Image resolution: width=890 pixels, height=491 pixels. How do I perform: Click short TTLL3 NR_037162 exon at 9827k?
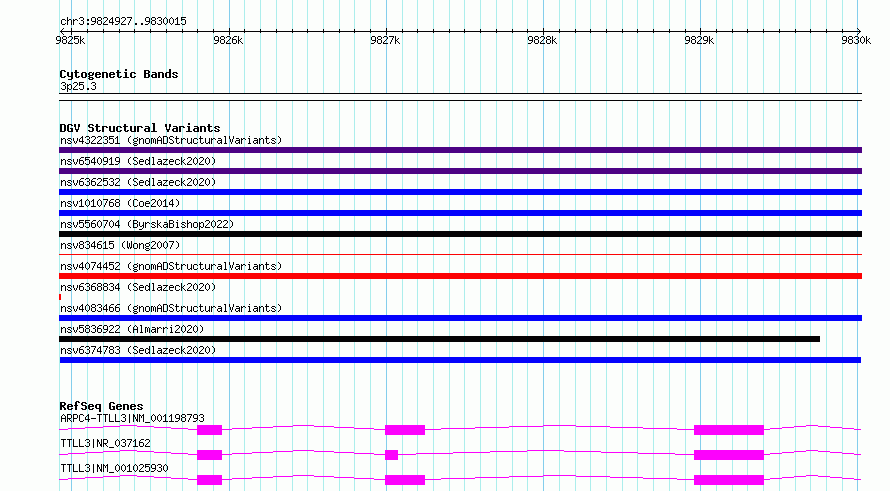(x=391, y=455)
